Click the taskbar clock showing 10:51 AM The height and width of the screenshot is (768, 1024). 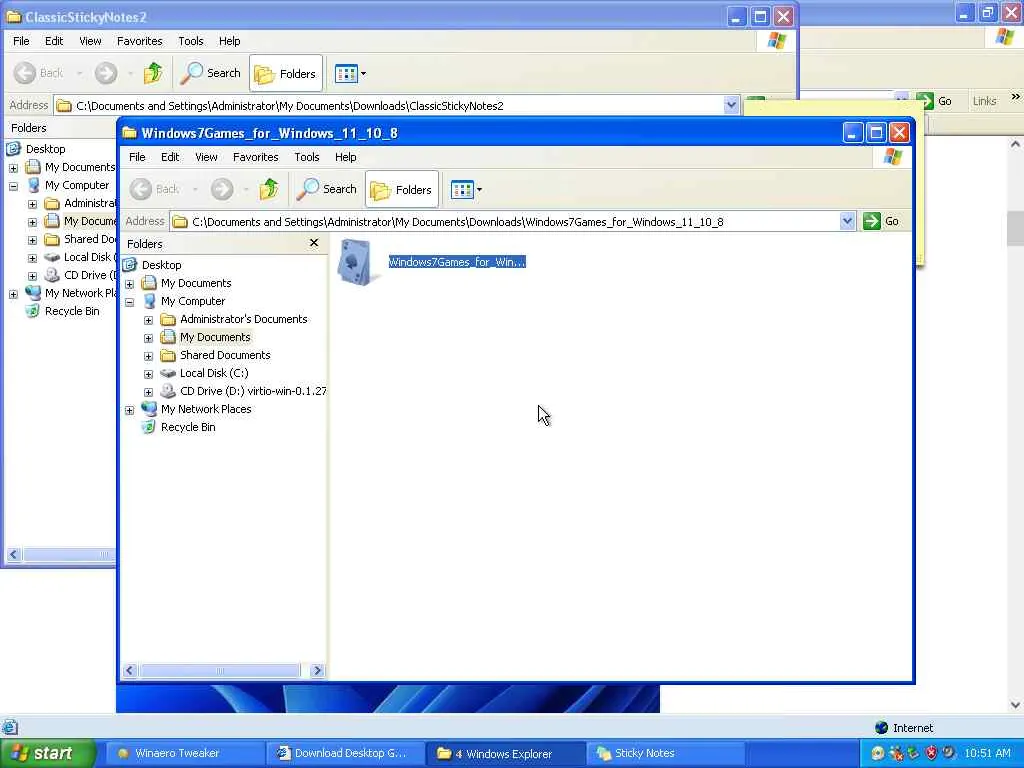987,753
